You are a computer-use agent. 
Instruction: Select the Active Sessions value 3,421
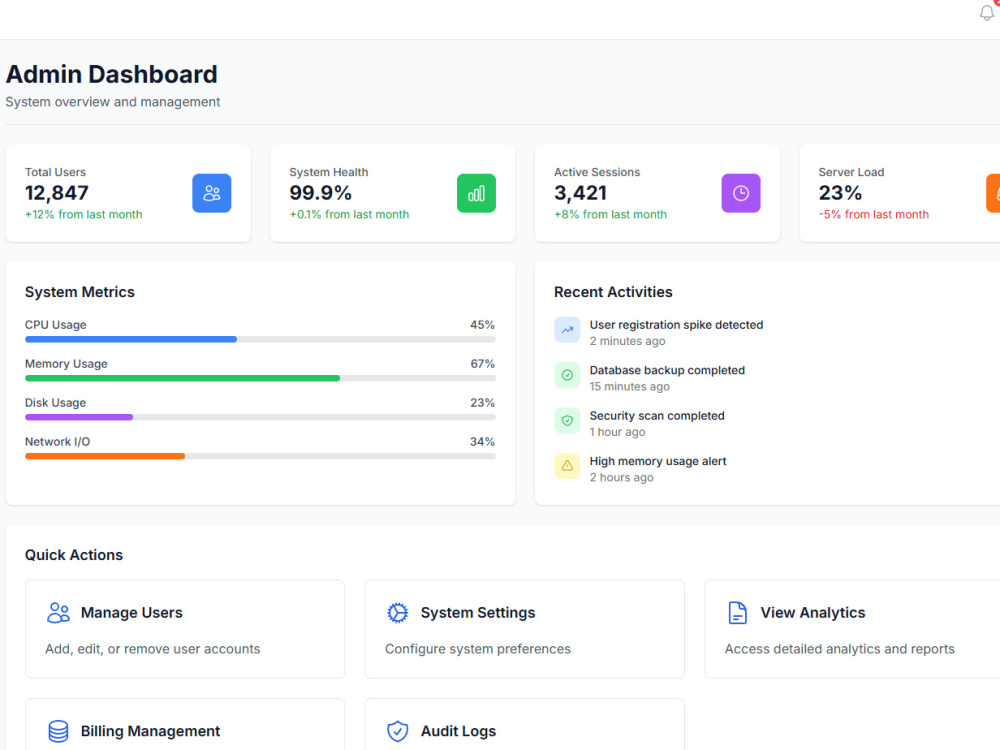click(580, 193)
